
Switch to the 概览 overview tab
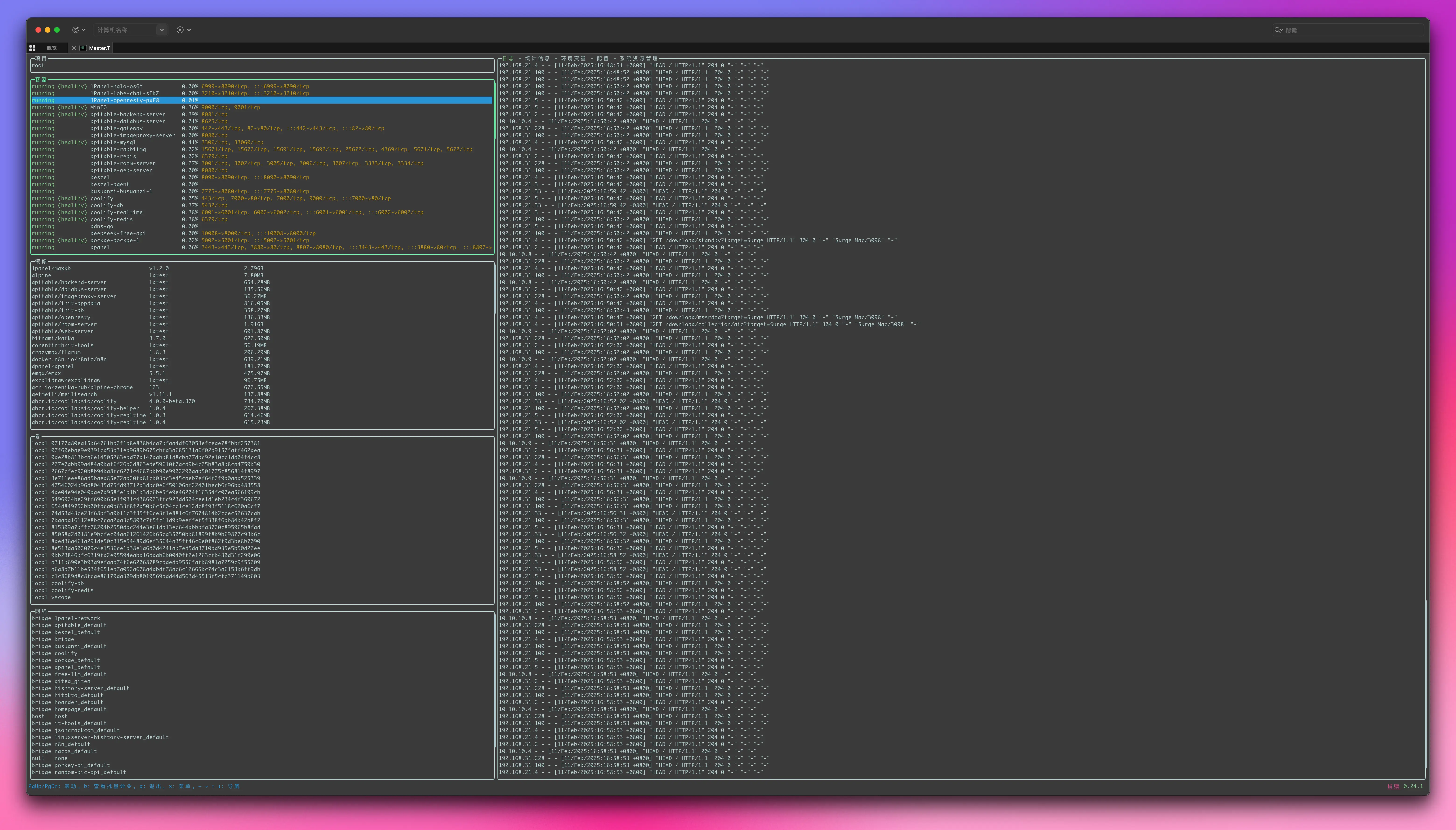52,48
